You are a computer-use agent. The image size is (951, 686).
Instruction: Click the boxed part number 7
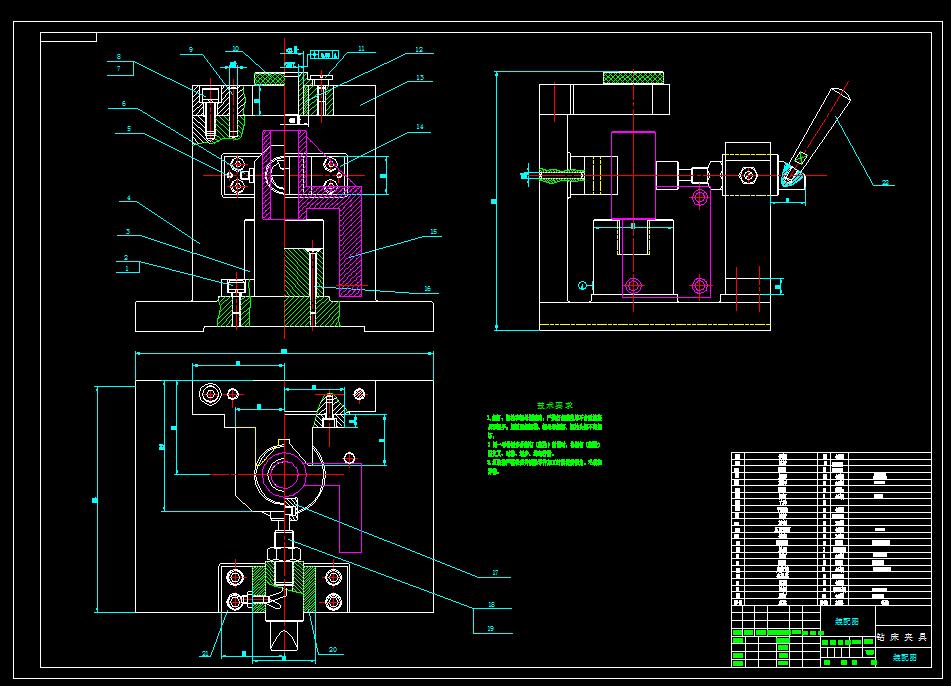pos(119,69)
